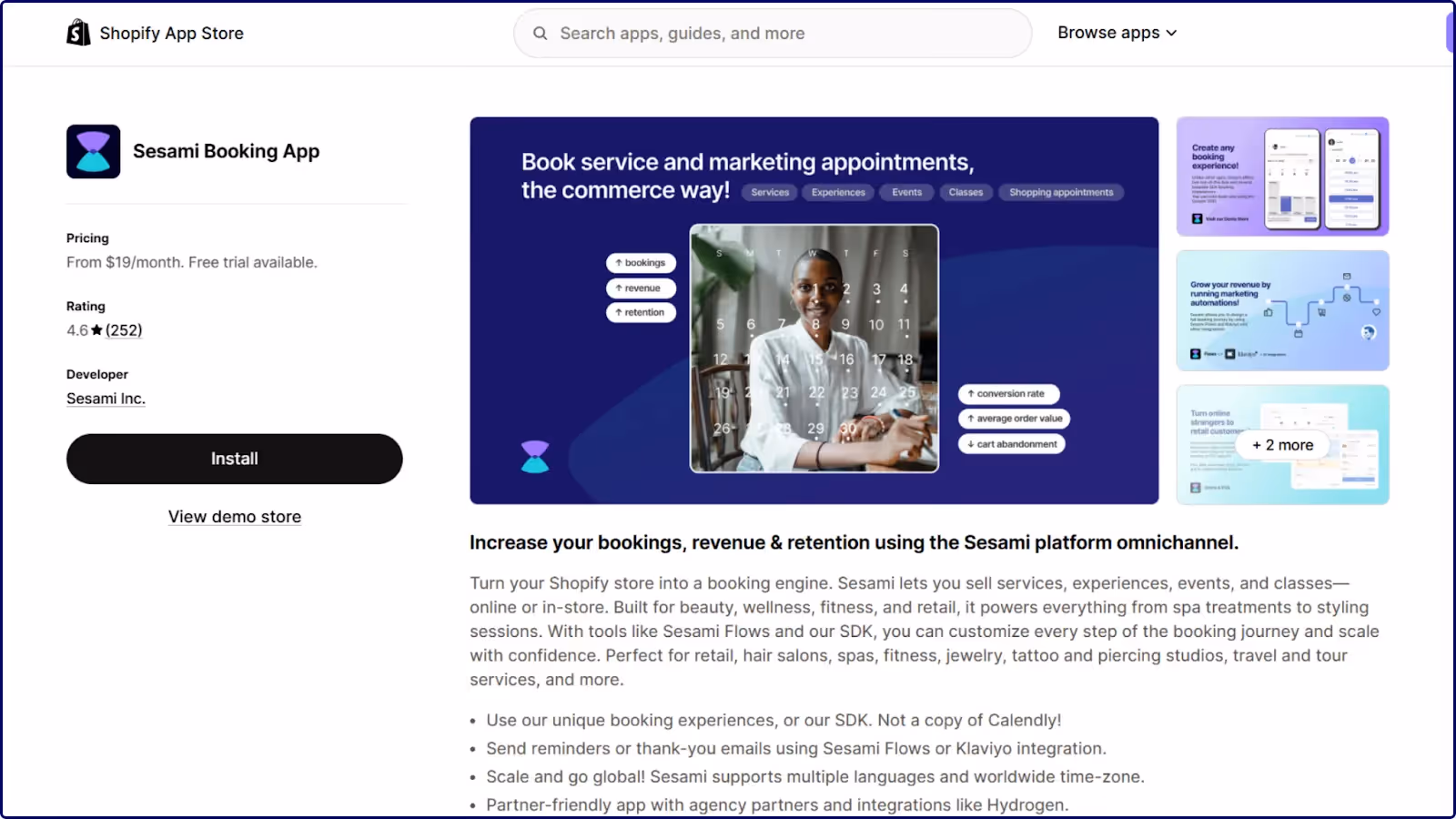Viewport: 1456px width, 819px height.
Task: Click the Partner-friendly app bullet text
Action: [x=777, y=804]
